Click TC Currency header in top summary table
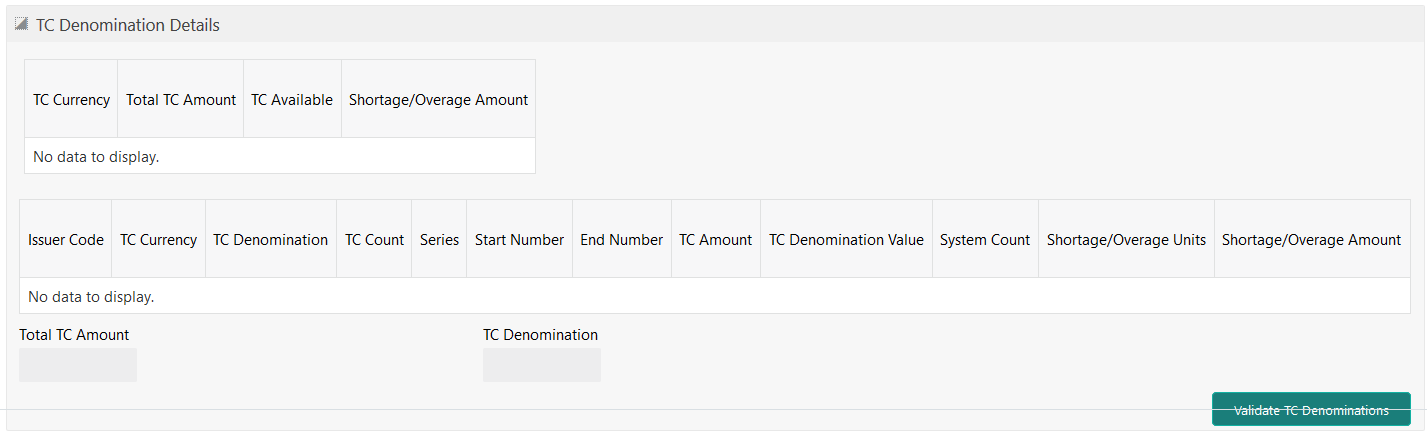This screenshot has height=435, width=1427. tap(71, 100)
